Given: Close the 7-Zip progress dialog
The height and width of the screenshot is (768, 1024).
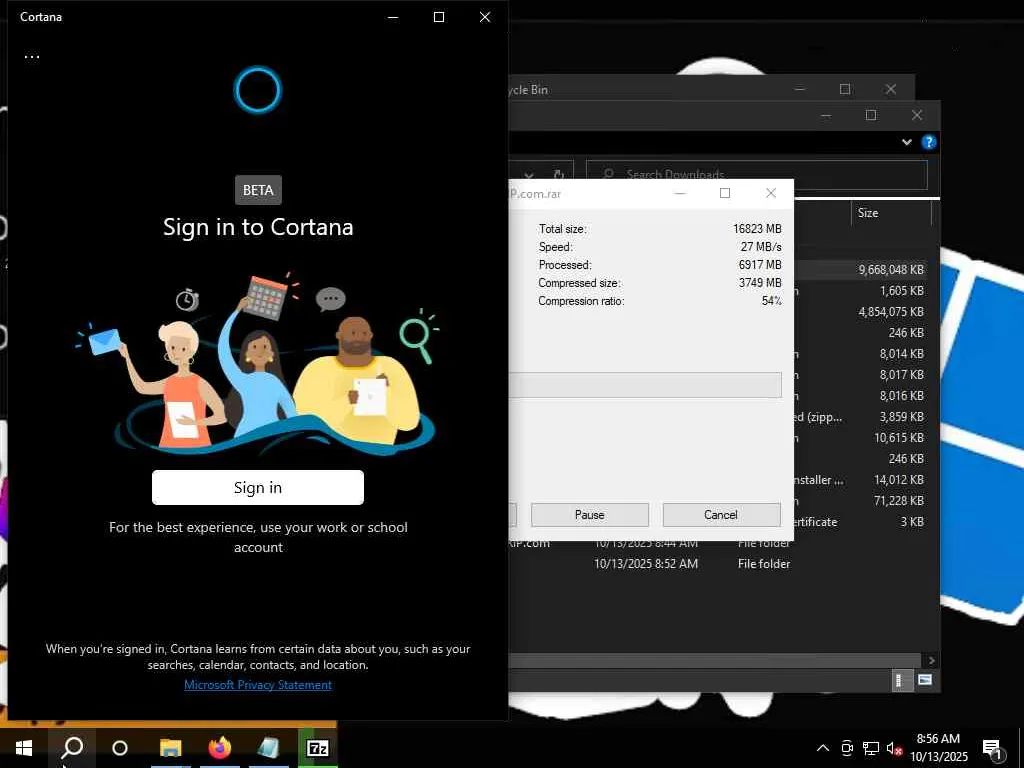Looking at the screenshot, I should pyautogui.click(x=771, y=193).
